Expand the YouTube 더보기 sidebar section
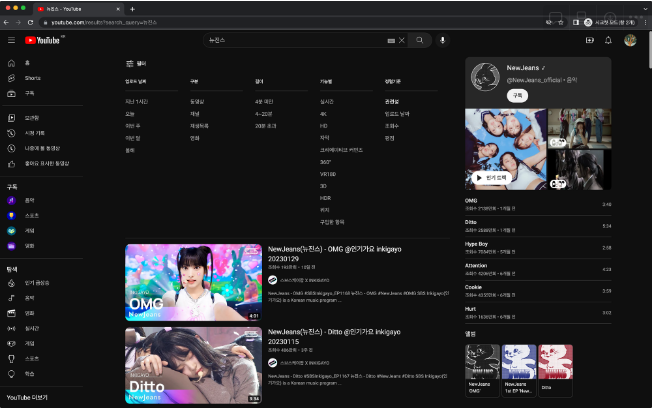This screenshot has height=408, width=652. point(27,398)
